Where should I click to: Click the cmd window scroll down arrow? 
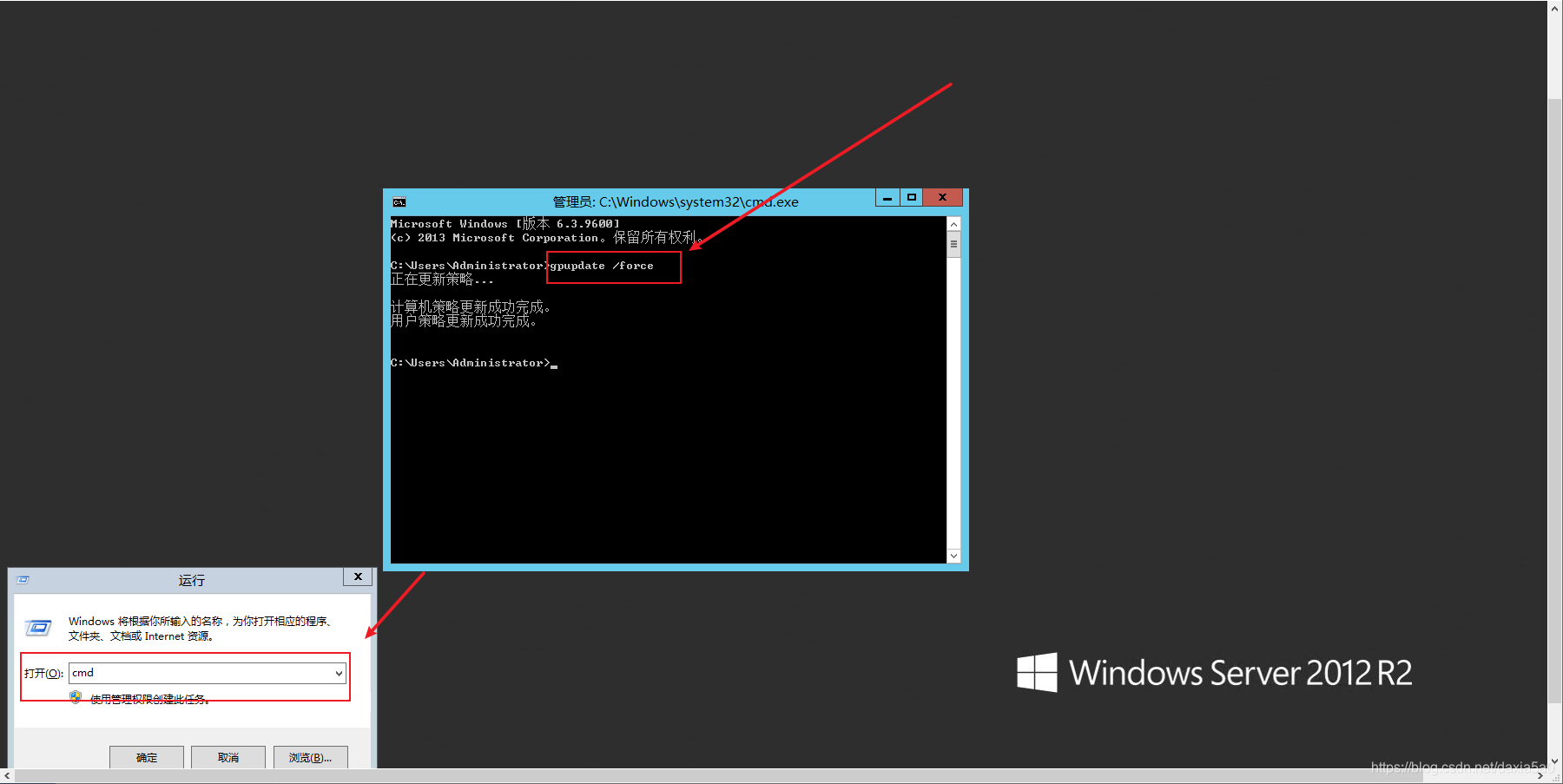(x=953, y=556)
